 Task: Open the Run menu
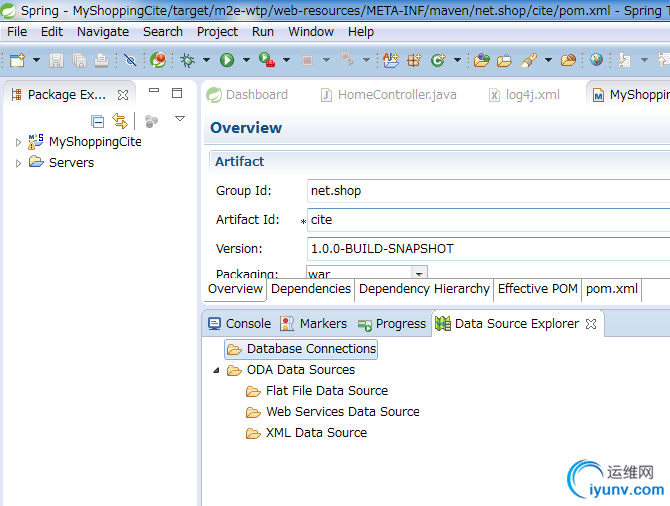[263, 32]
